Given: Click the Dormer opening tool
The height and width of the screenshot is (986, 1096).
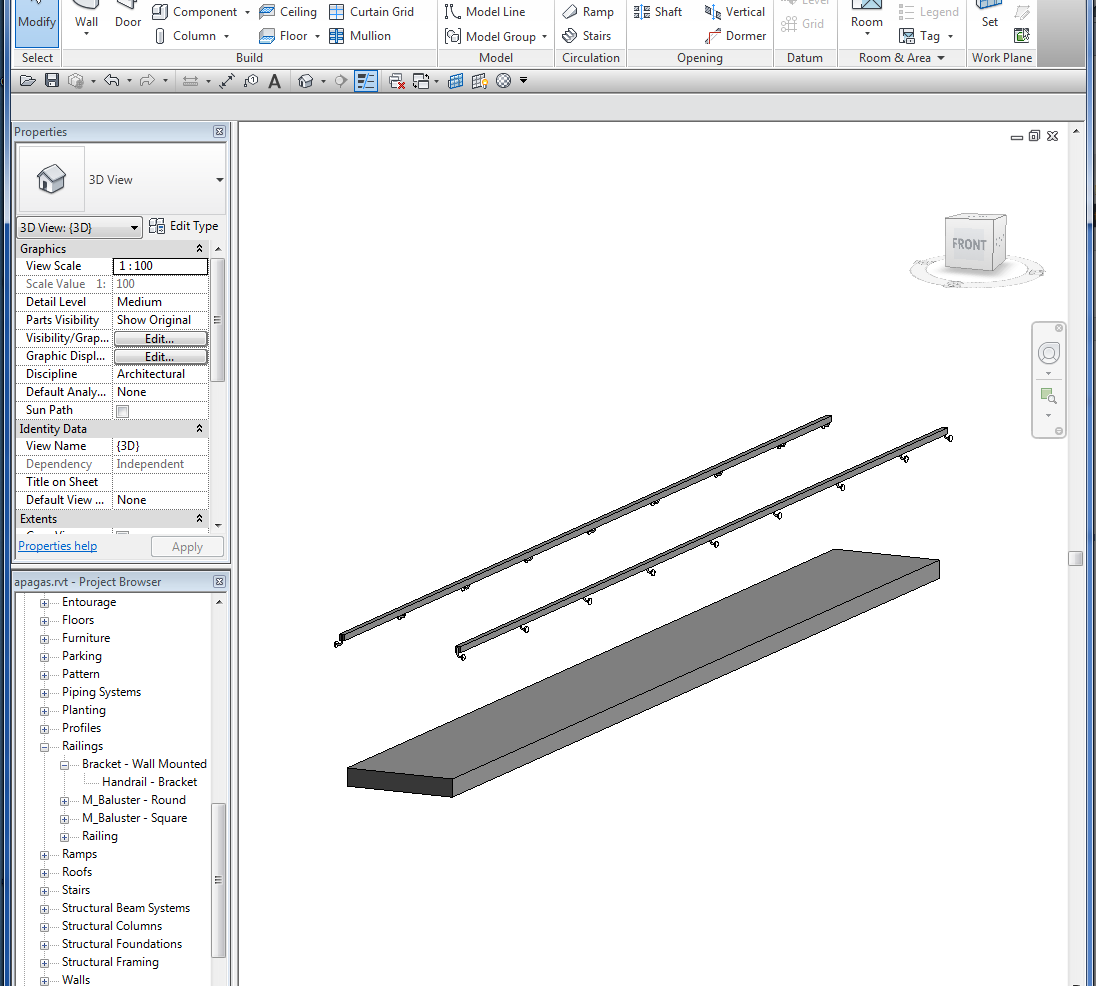Looking at the screenshot, I should click(x=736, y=36).
